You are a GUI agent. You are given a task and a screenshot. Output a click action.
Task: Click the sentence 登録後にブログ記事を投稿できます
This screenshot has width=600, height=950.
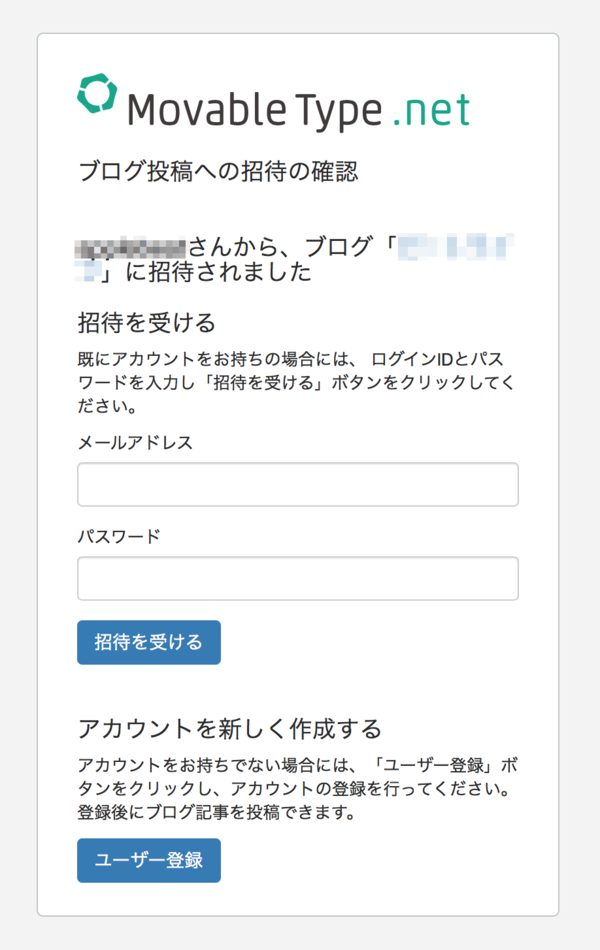(216, 812)
